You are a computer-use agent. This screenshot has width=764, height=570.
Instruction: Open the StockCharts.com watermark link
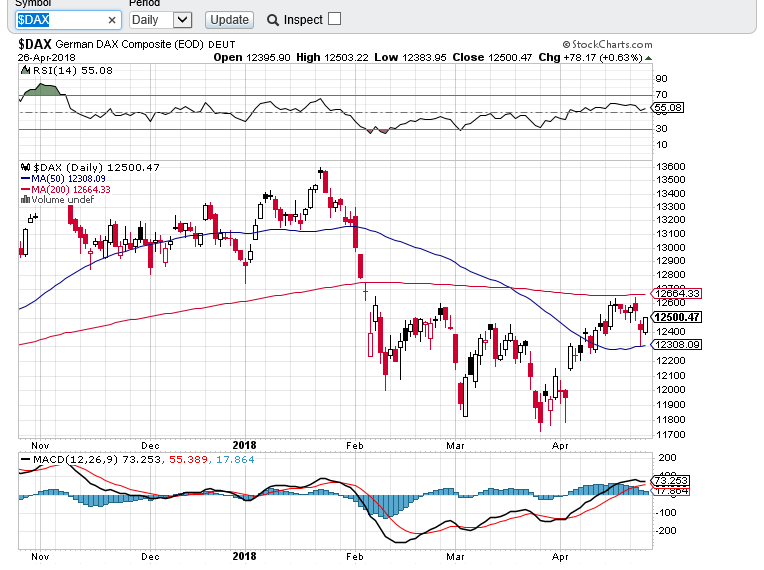(608, 44)
